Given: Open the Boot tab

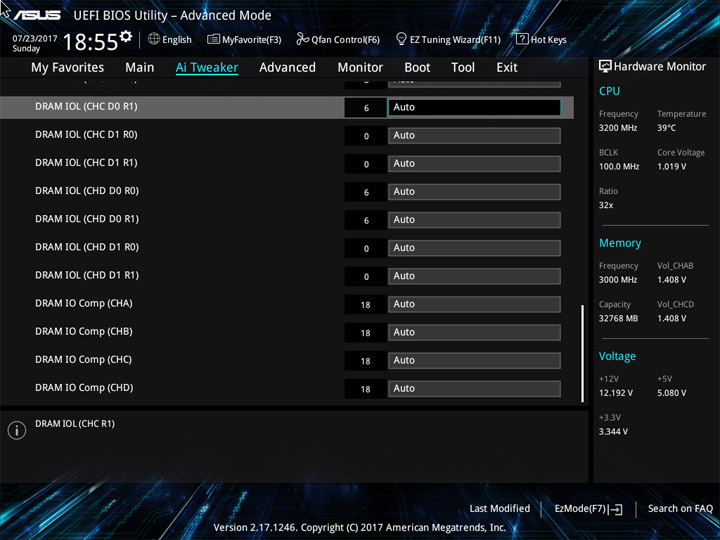Looking at the screenshot, I should (x=417, y=68).
